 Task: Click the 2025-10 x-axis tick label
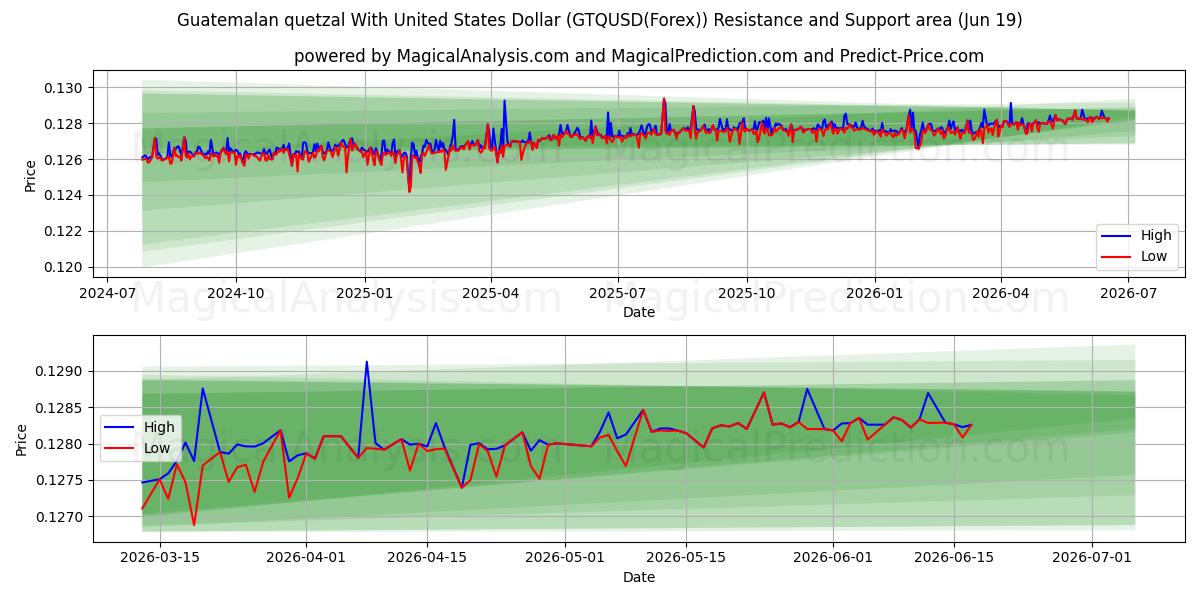pos(747,294)
